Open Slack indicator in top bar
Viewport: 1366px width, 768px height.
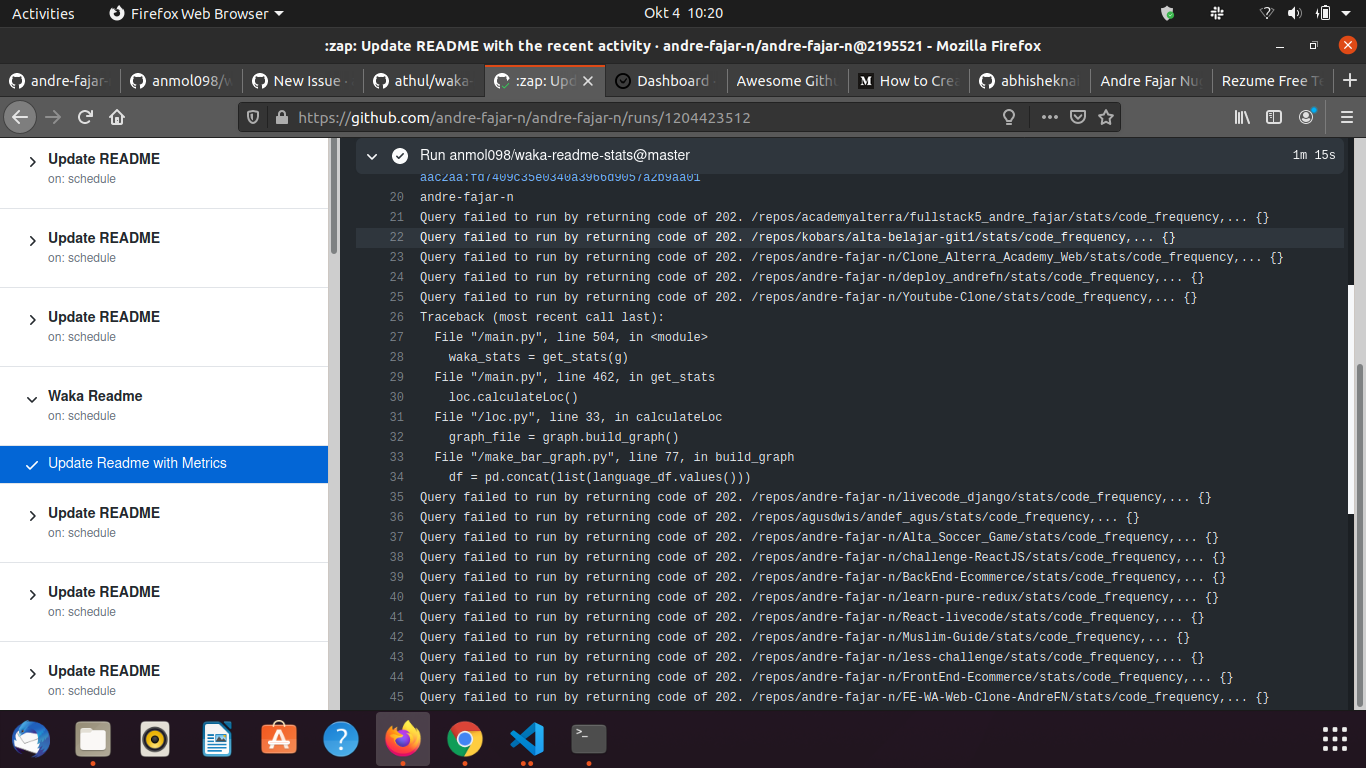tap(1217, 13)
